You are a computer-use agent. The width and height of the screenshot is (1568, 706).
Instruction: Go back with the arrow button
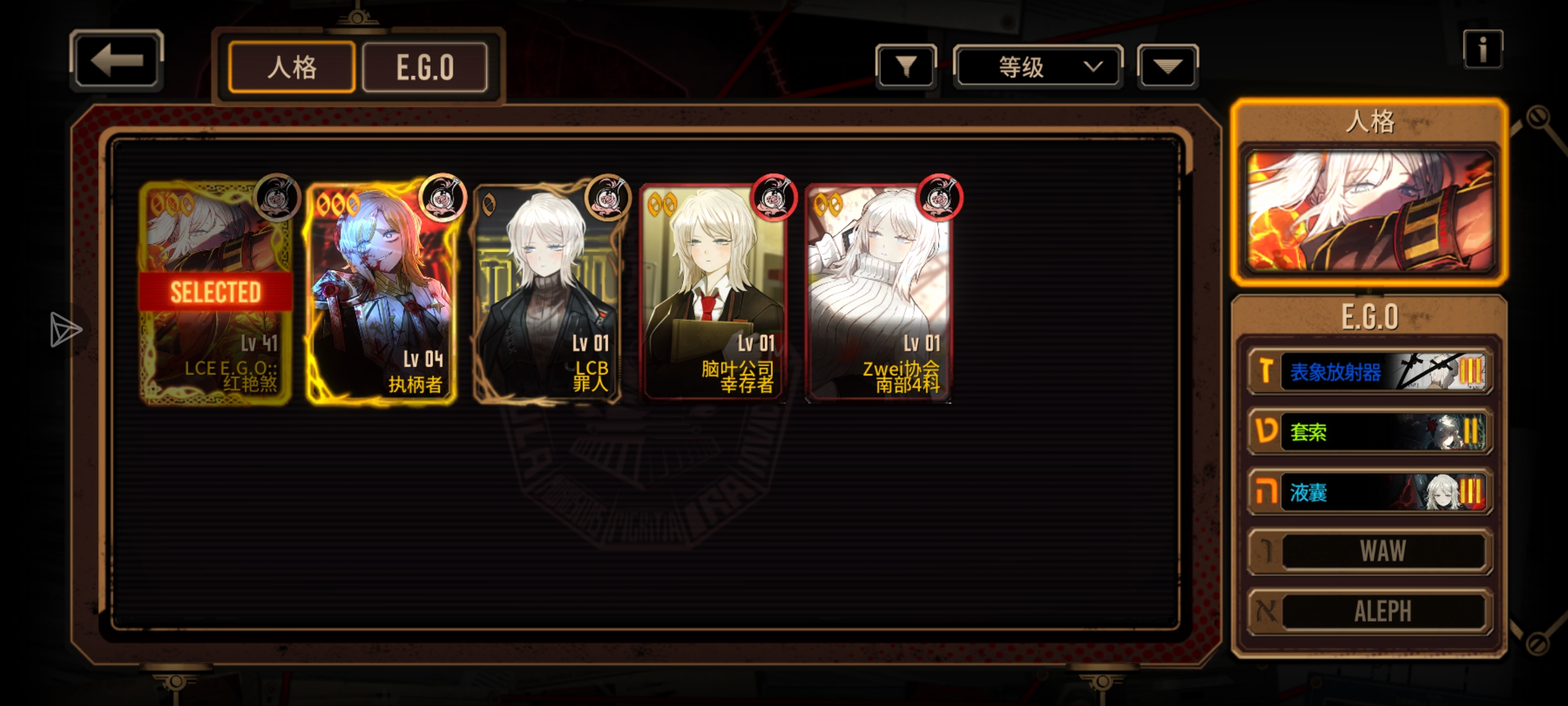coord(116,60)
